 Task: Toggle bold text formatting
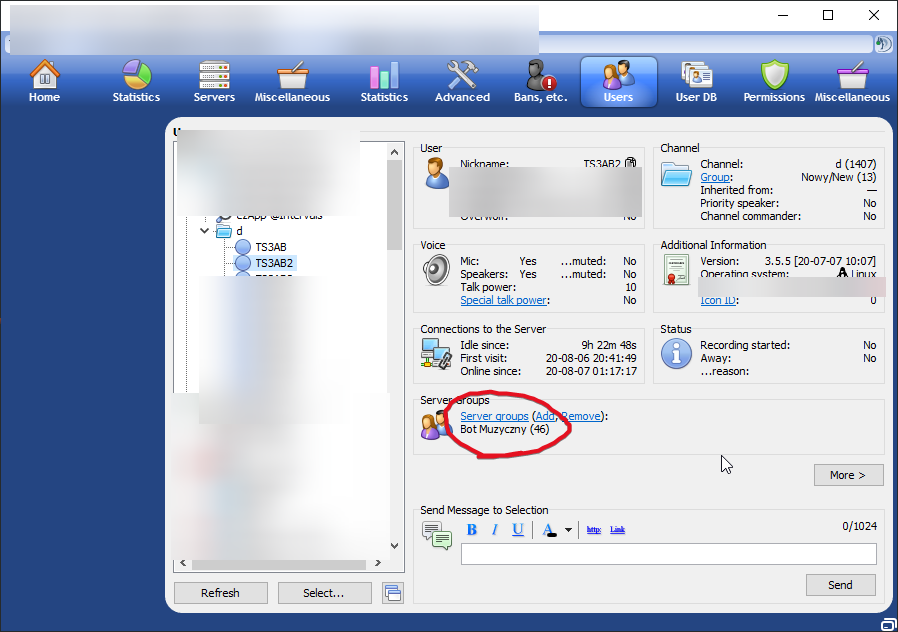[472, 530]
